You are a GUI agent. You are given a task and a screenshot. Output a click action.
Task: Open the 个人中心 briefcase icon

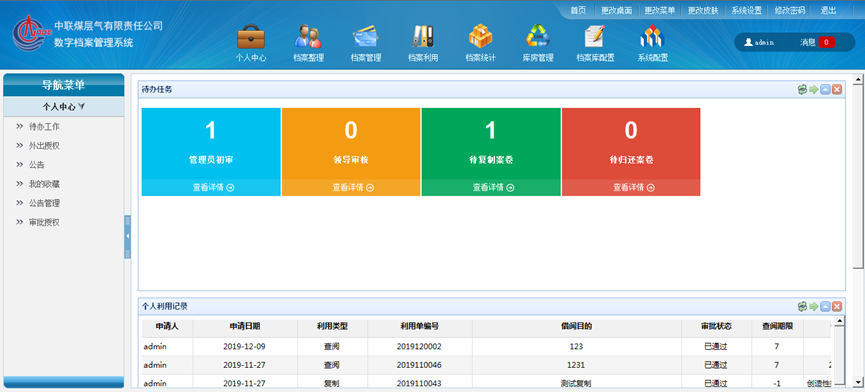(x=251, y=36)
